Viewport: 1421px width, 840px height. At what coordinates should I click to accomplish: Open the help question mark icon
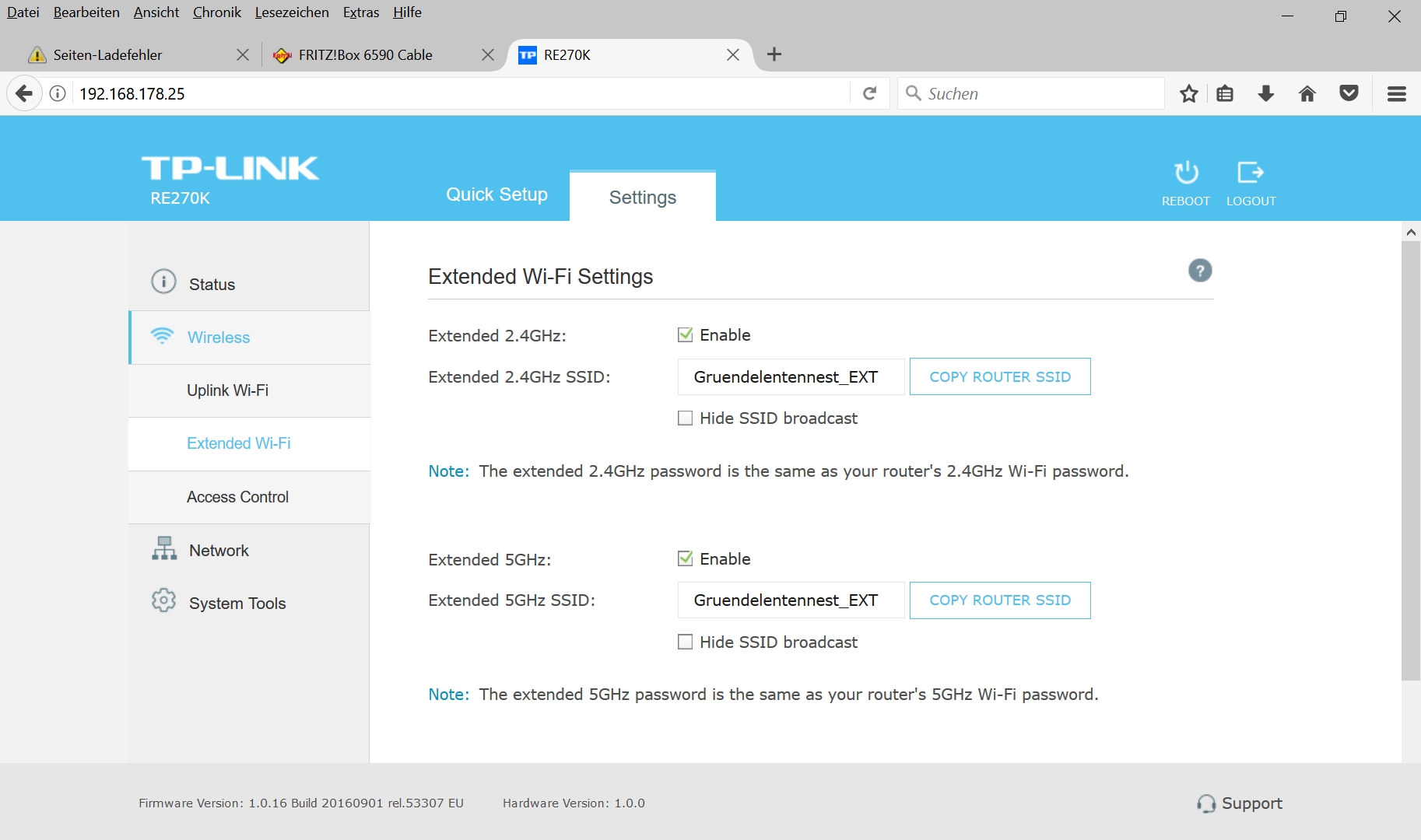(x=1200, y=271)
